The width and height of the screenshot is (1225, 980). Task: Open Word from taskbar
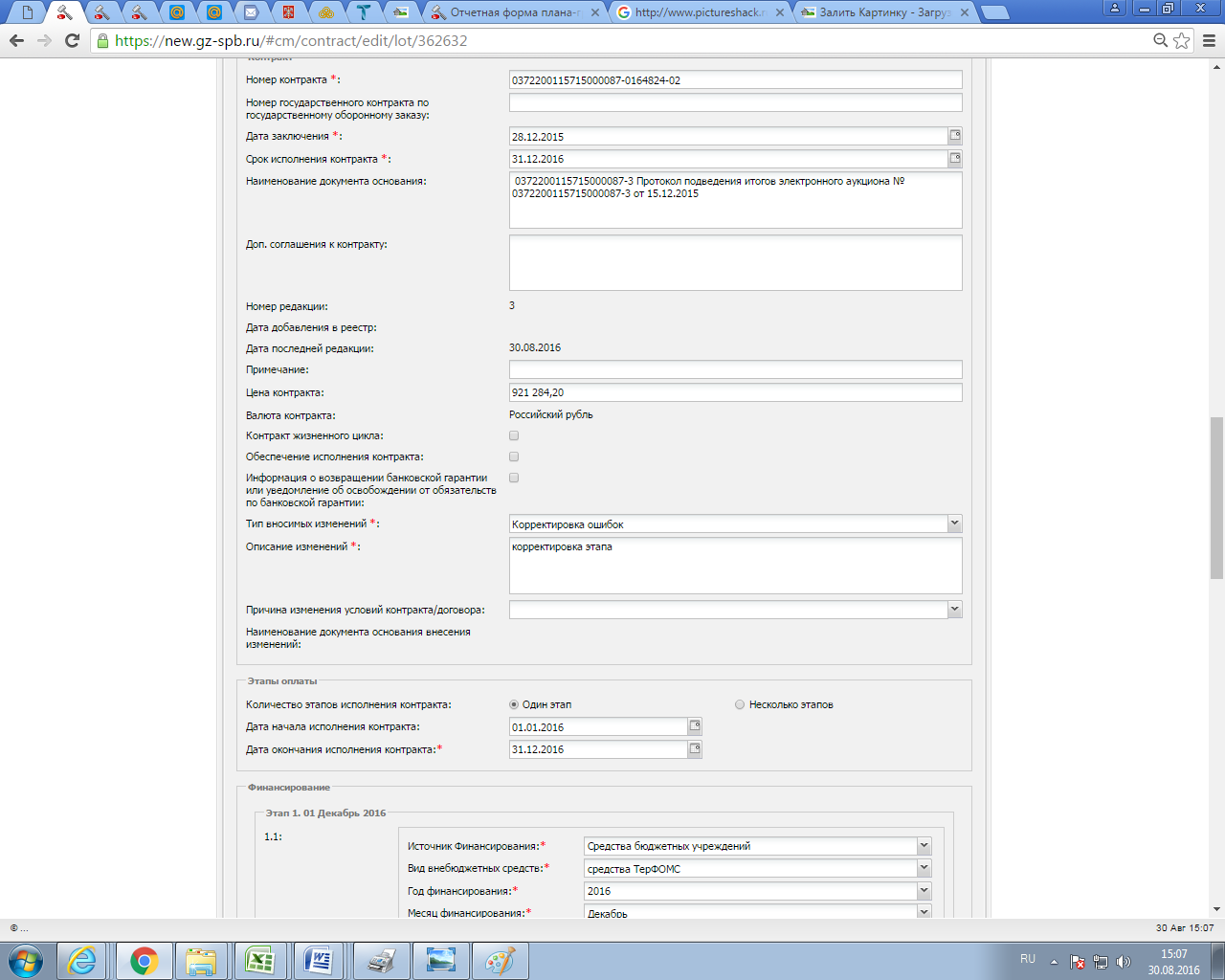320,960
